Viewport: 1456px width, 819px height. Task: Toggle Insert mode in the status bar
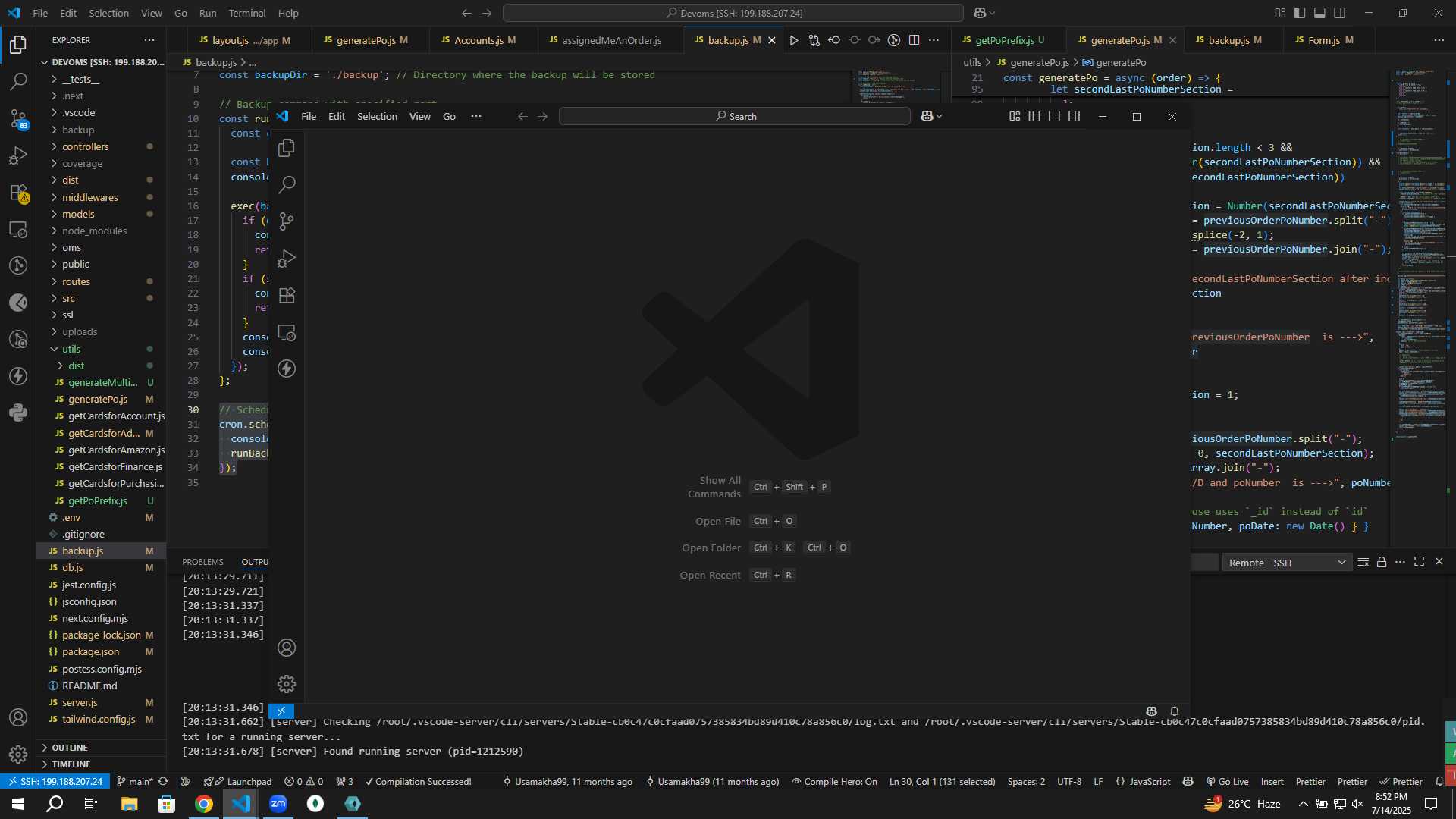(1272, 782)
